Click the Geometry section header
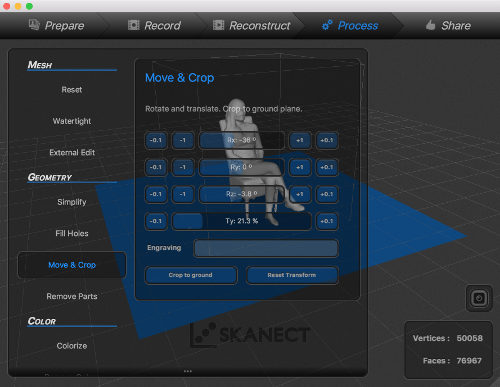This screenshot has height=387, width=500. (x=50, y=177)
